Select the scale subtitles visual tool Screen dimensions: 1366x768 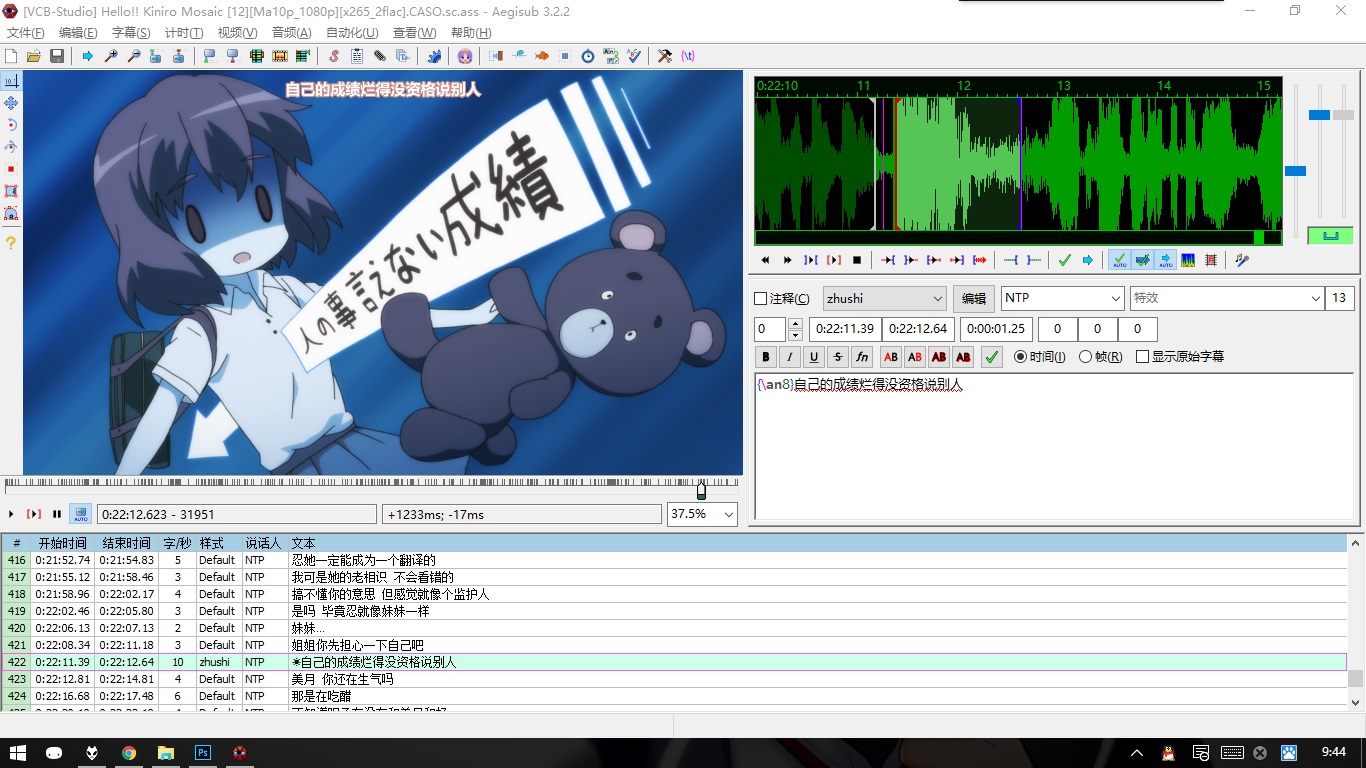click(x=11, y=169)
